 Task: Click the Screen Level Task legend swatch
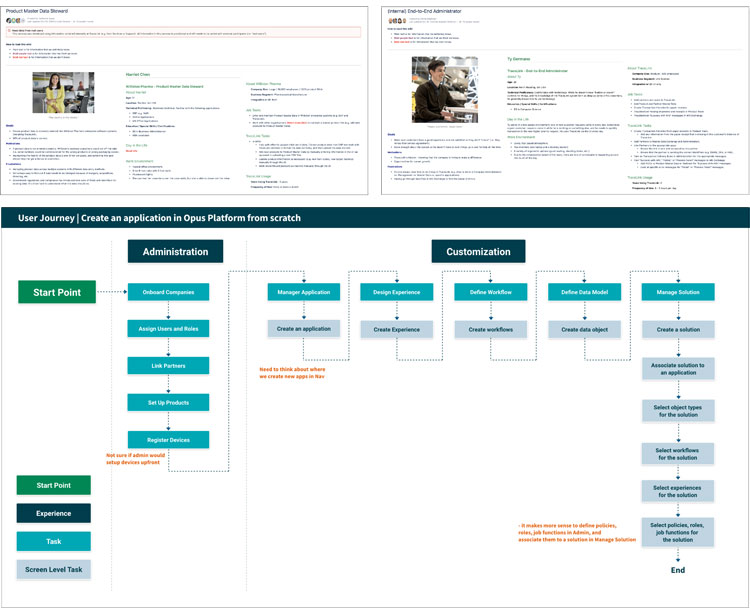(x=54, y=570)
